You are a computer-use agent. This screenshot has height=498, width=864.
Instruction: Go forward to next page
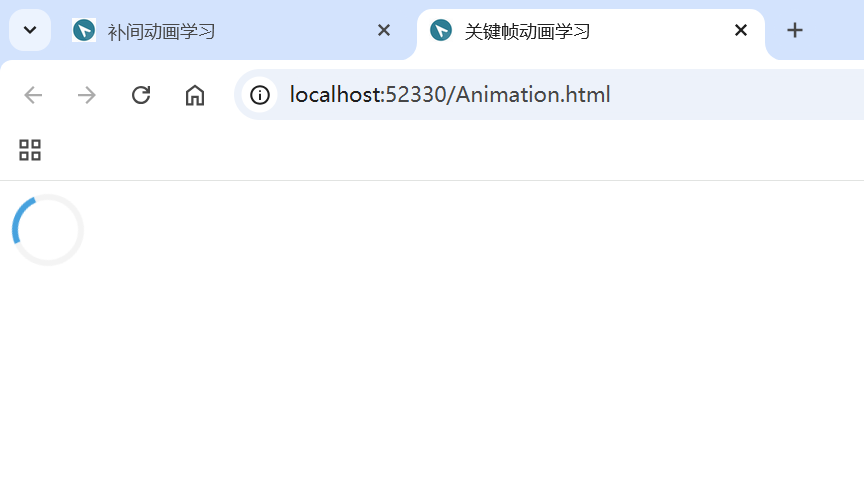pyautogui.click(x=87, y=95)
